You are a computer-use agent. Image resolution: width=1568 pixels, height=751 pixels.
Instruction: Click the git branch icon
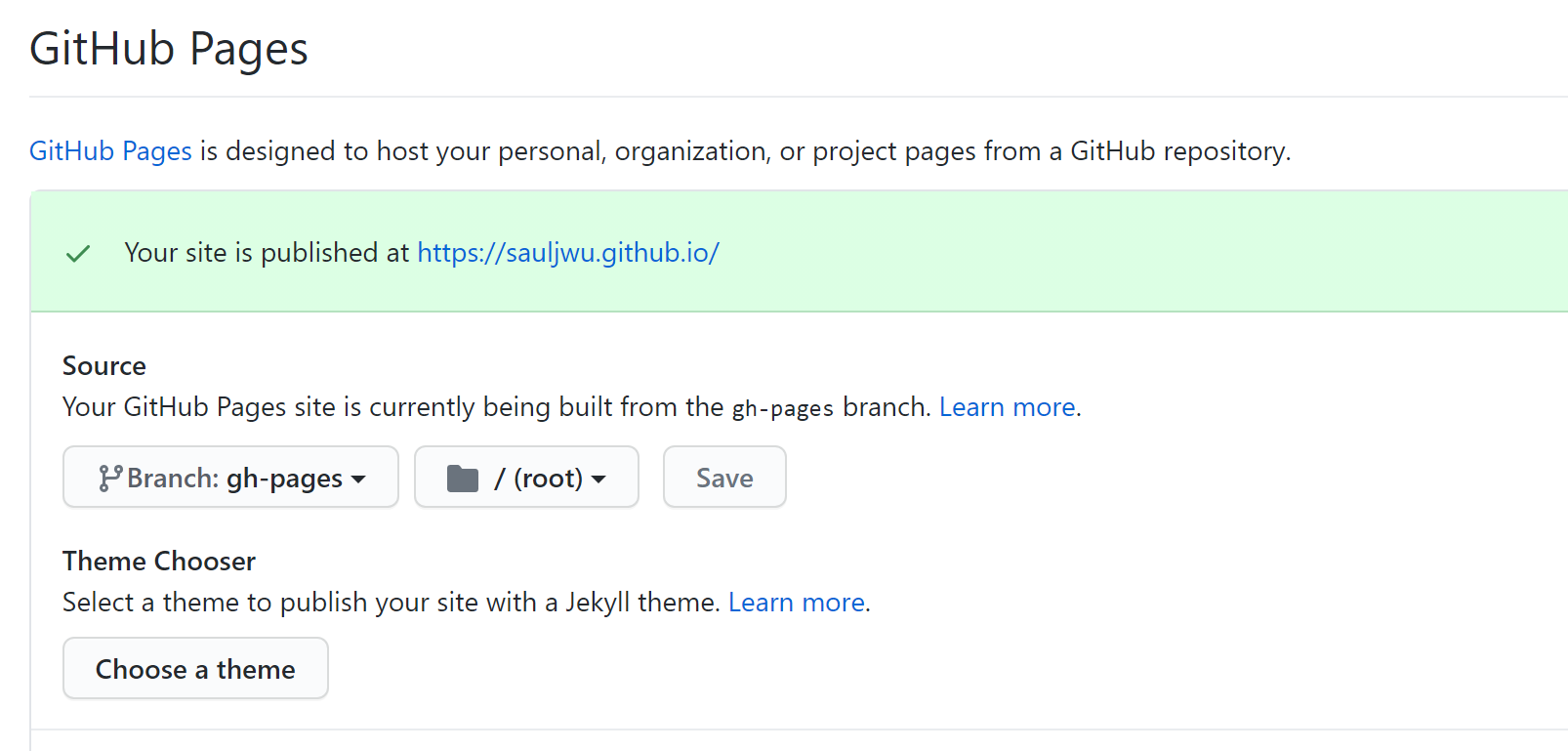click(110, 478)
